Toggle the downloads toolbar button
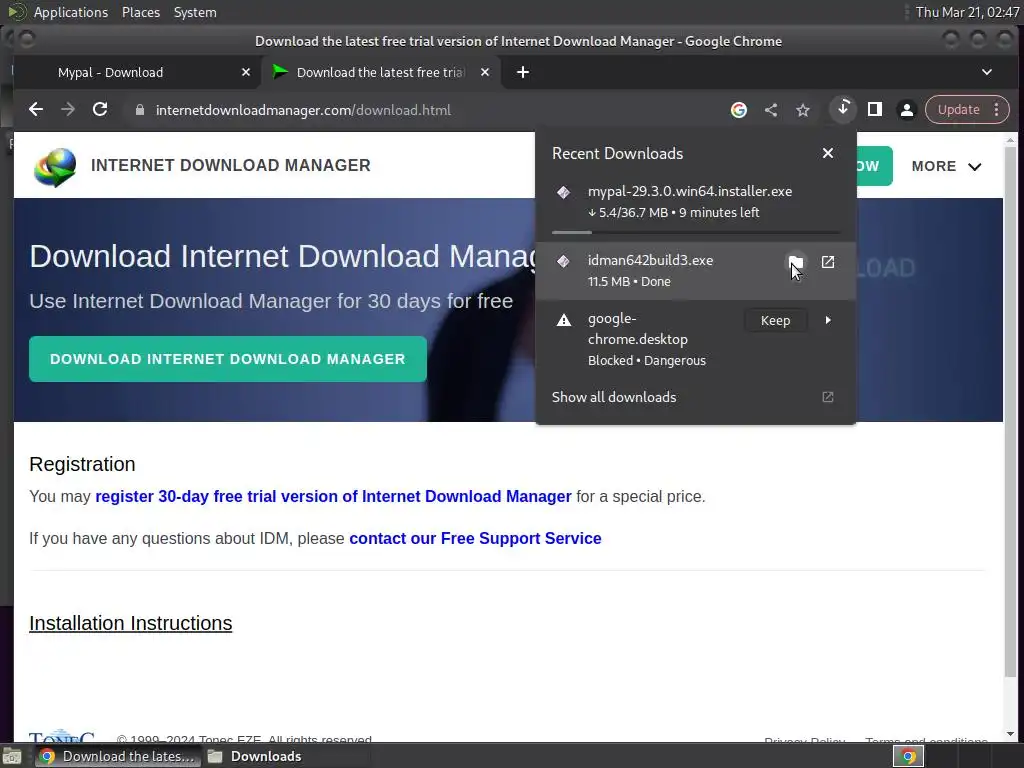This screenshot has height=768, width=1024. pos(843,109)
